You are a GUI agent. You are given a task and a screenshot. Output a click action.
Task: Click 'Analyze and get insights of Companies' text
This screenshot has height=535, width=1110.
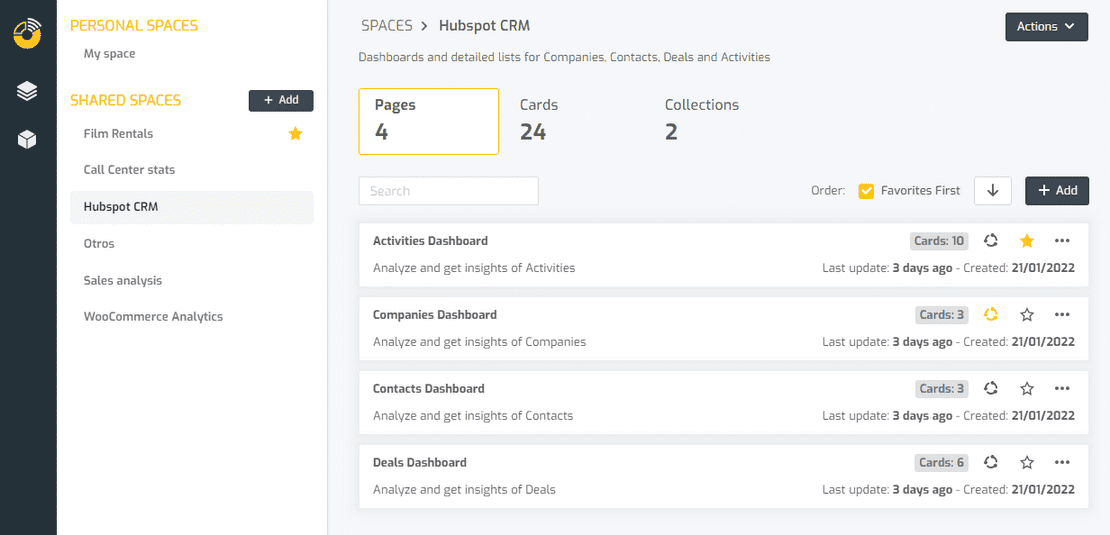click(479, 342)
